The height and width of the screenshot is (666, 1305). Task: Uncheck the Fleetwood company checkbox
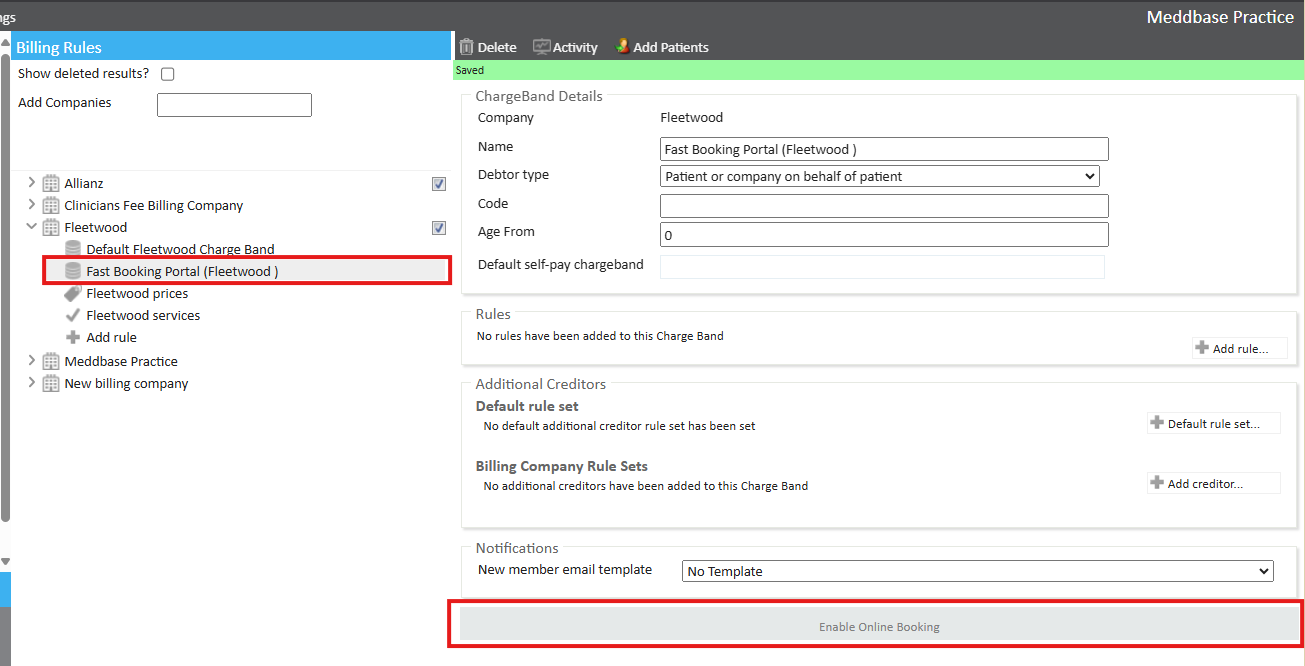point(438,228)
